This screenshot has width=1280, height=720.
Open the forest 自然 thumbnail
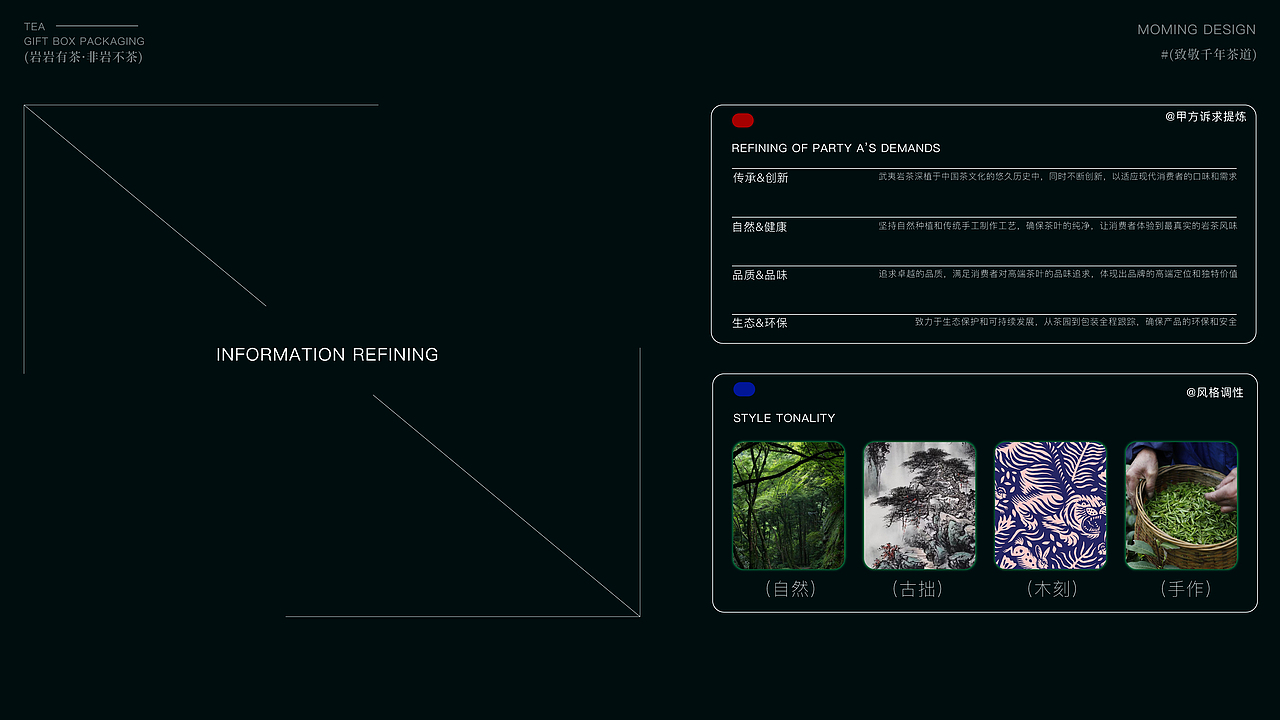pyautogui.click(x=789, y=506)
